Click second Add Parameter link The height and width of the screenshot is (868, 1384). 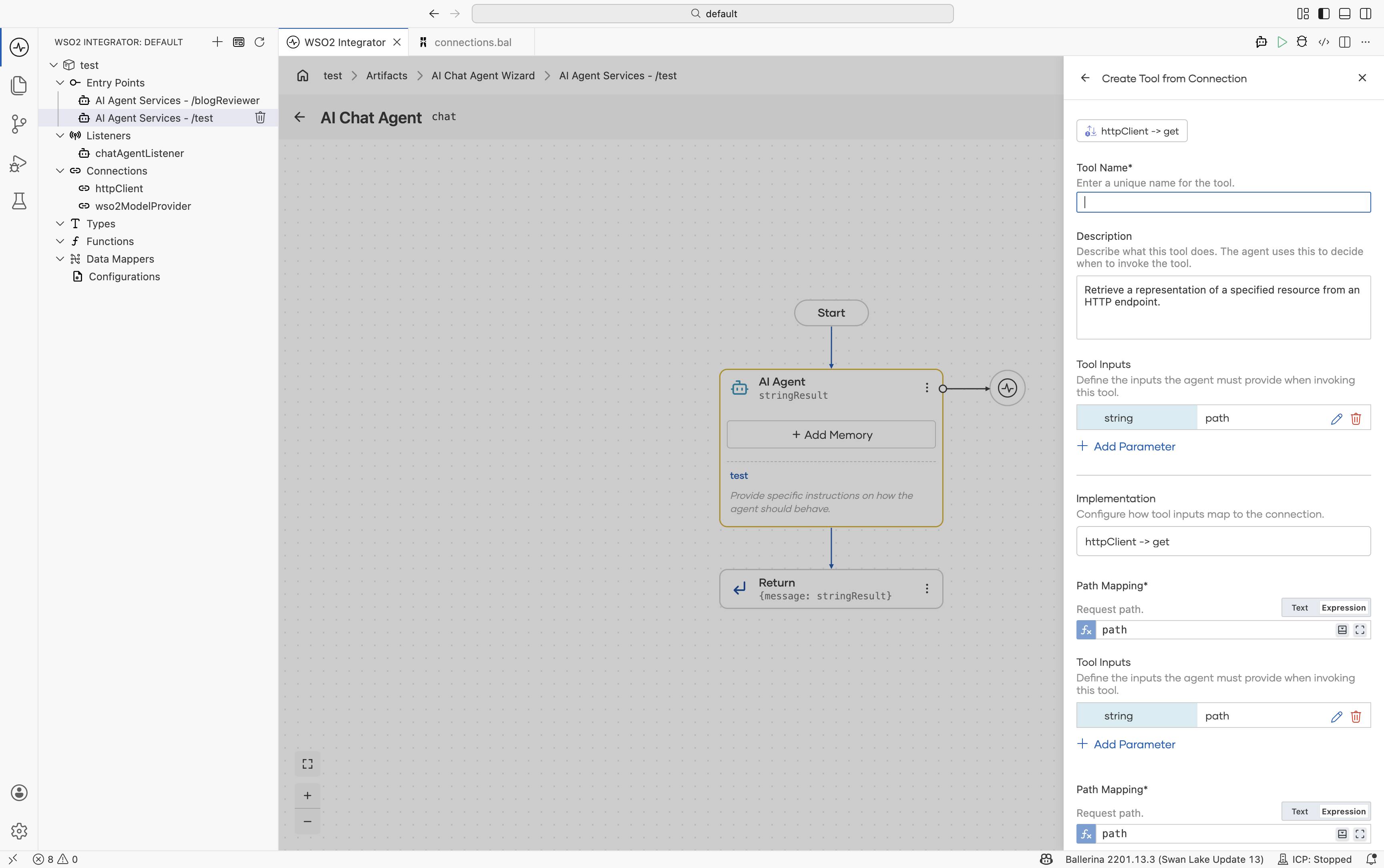click(1126, 745)
